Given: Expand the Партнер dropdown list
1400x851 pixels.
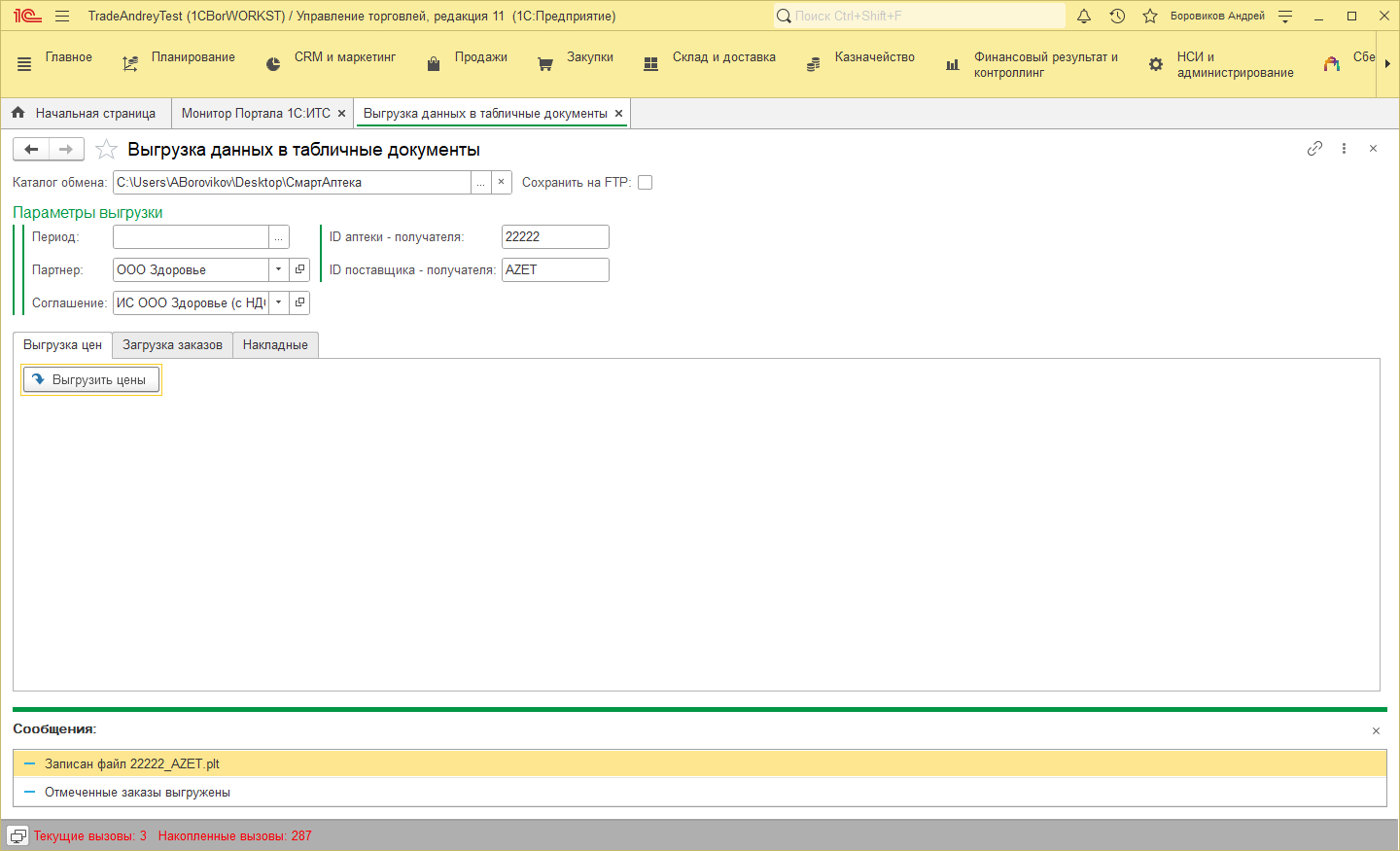Looking at the screenshot, I should (278, 269).
